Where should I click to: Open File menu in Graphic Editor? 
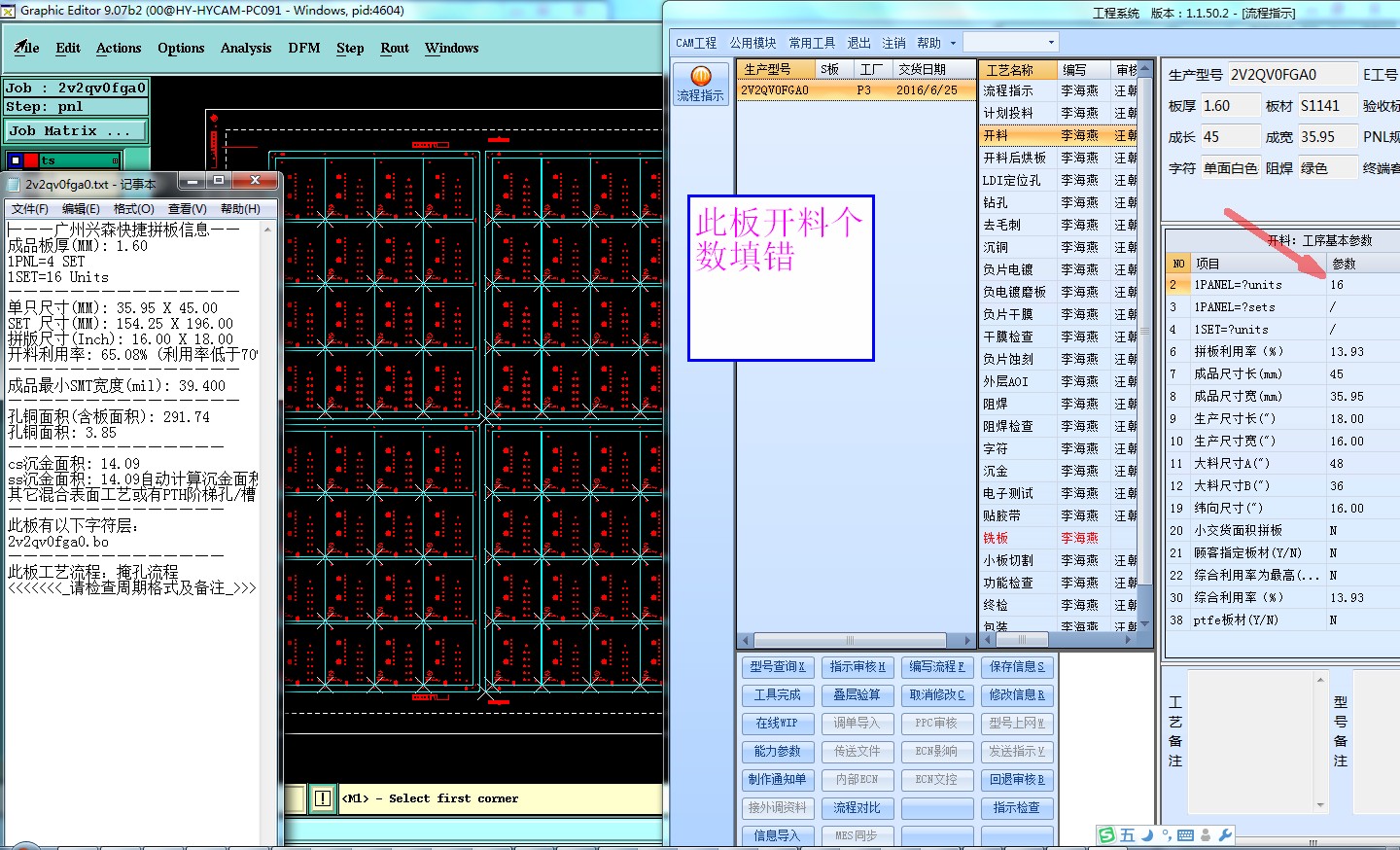coord(27,48)
